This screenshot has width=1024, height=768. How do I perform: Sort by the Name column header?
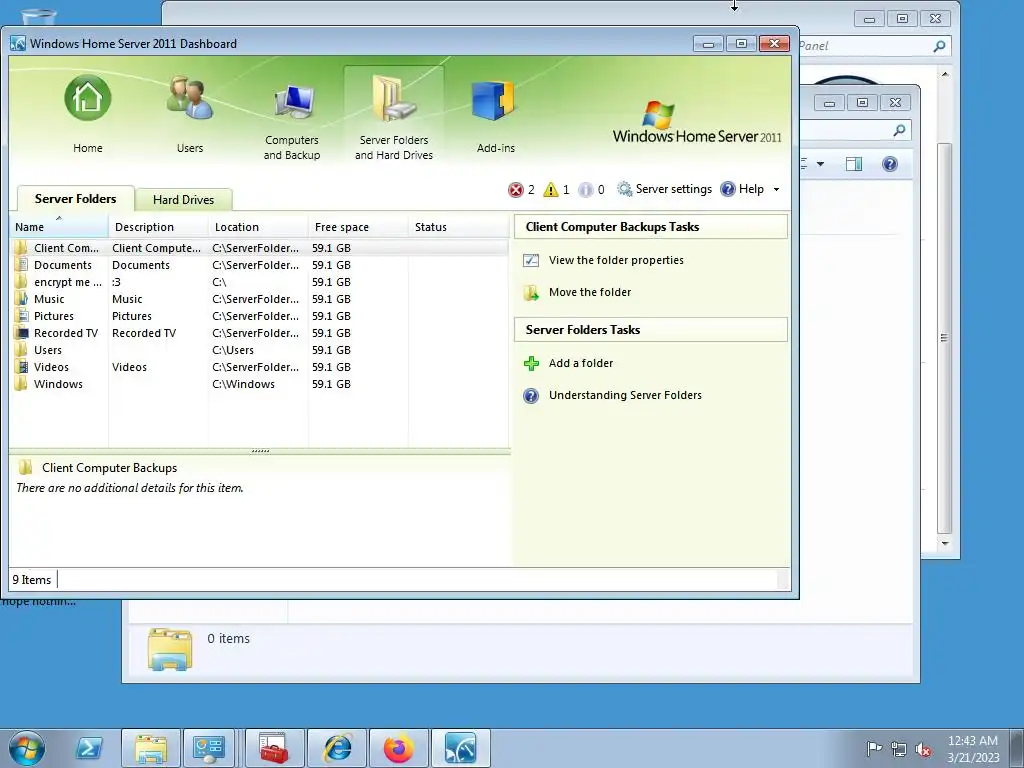pyautogui.click(x=59, y=227)
